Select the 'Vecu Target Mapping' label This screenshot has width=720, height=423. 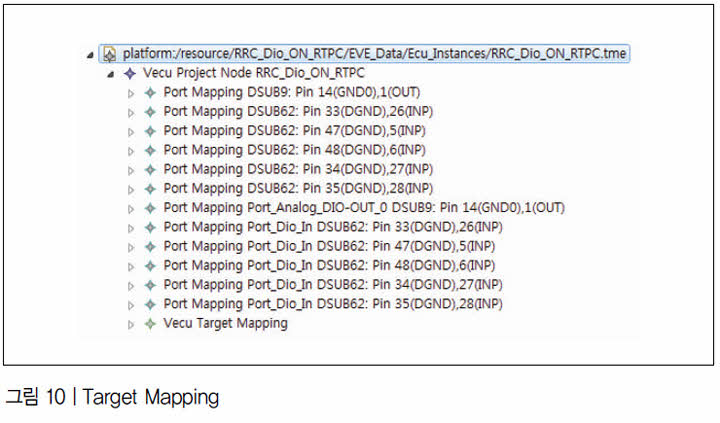225,324
